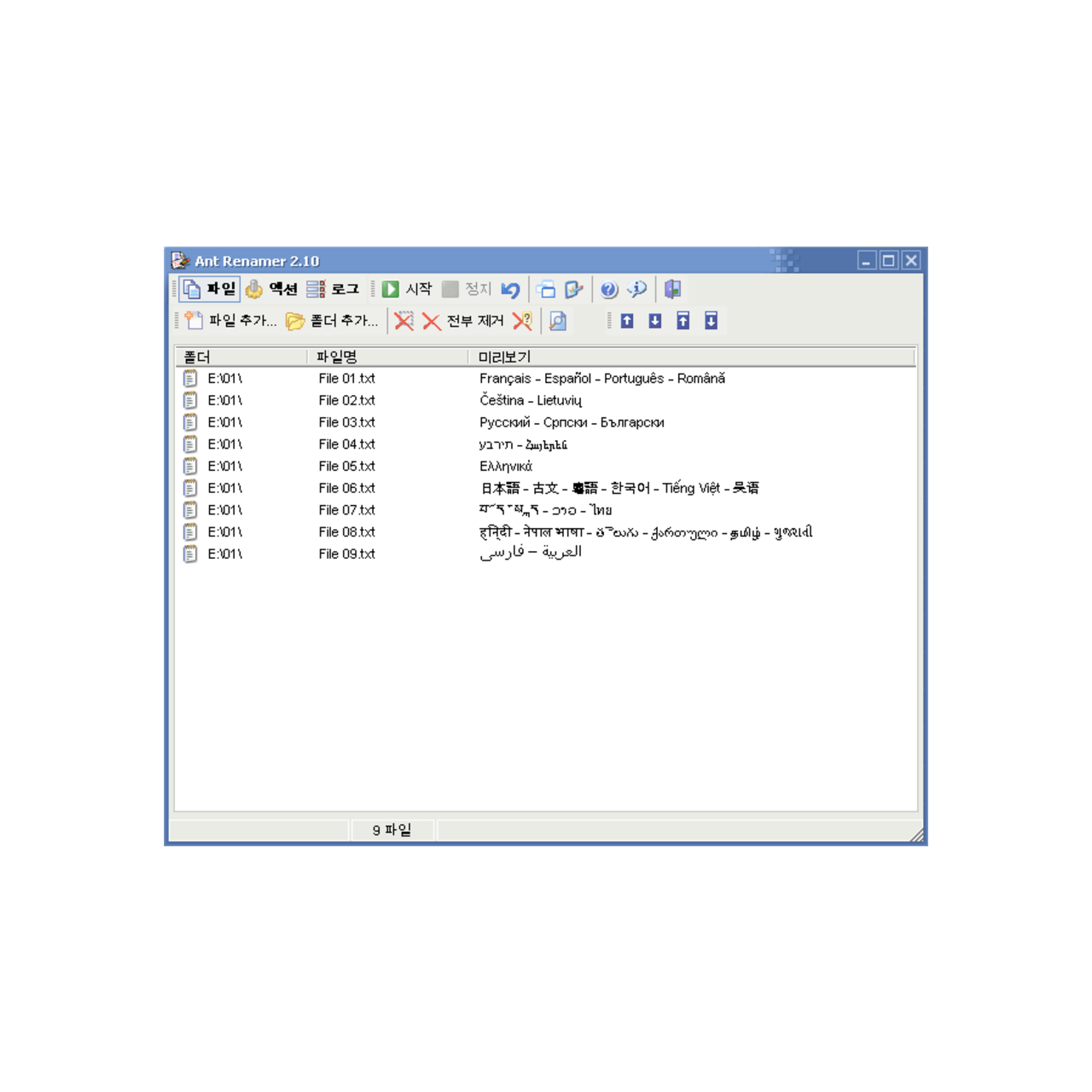This screenshot has height=1092, width=1092.
Task: Click the preview magnifier icon
Action: (558, 322)
